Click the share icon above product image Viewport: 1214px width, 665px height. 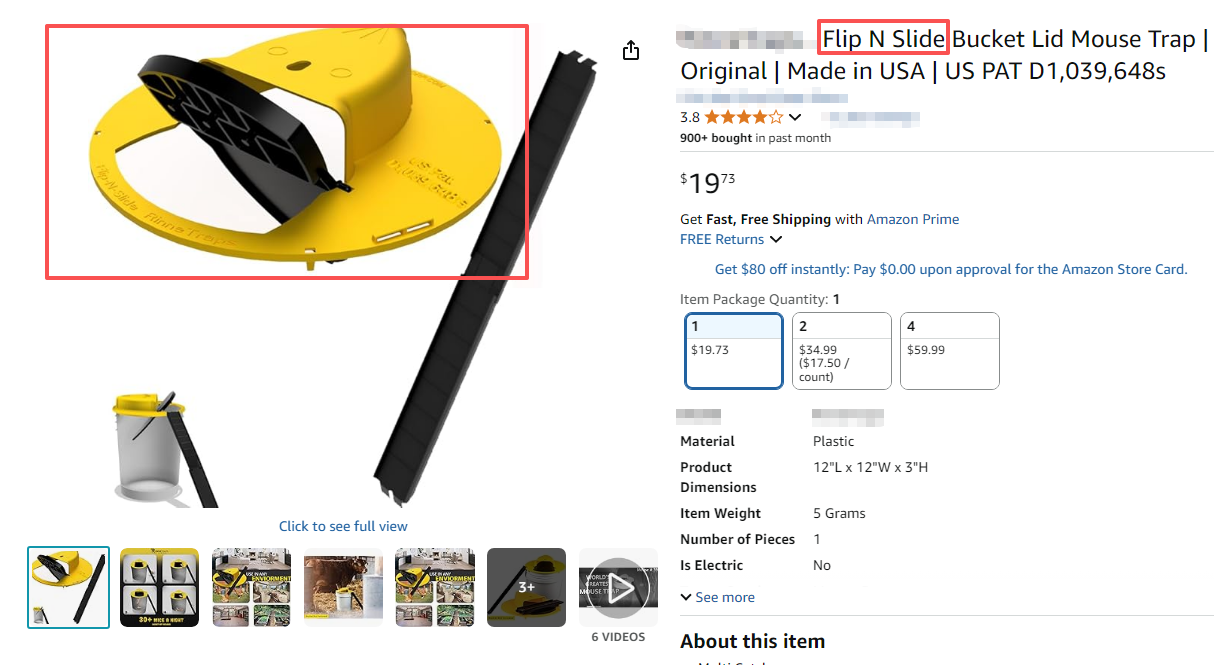point(631,50)
